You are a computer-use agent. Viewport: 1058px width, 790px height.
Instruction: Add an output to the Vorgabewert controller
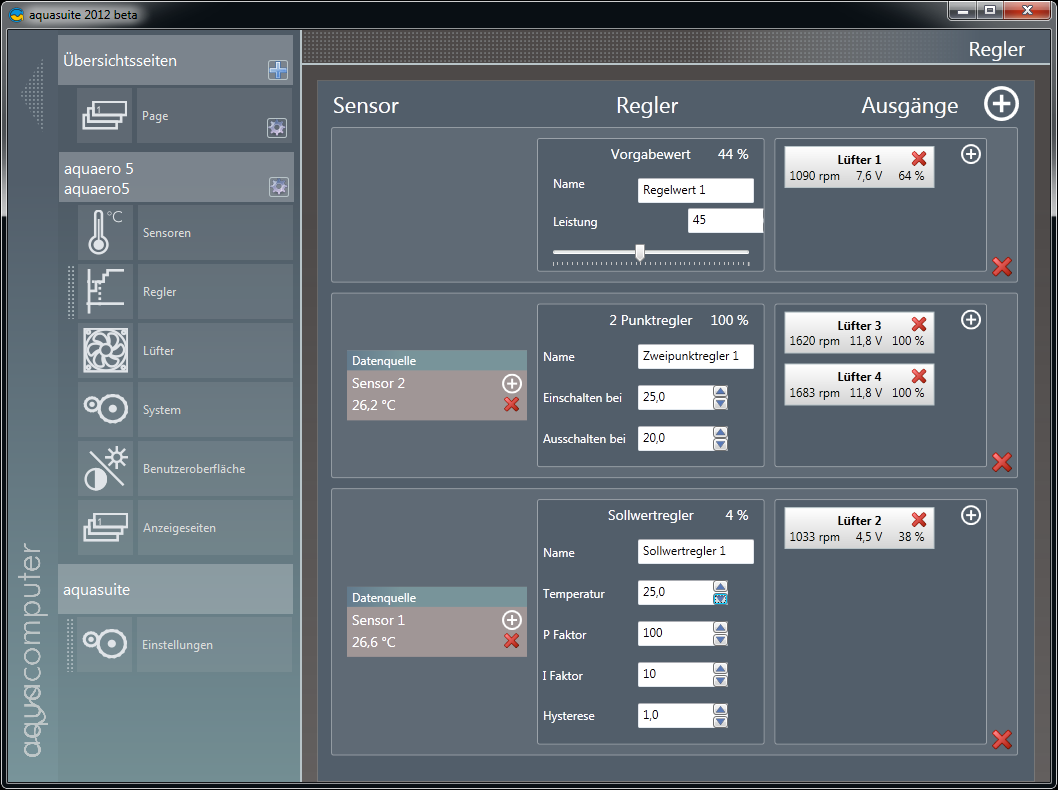[x=970, y=154]
